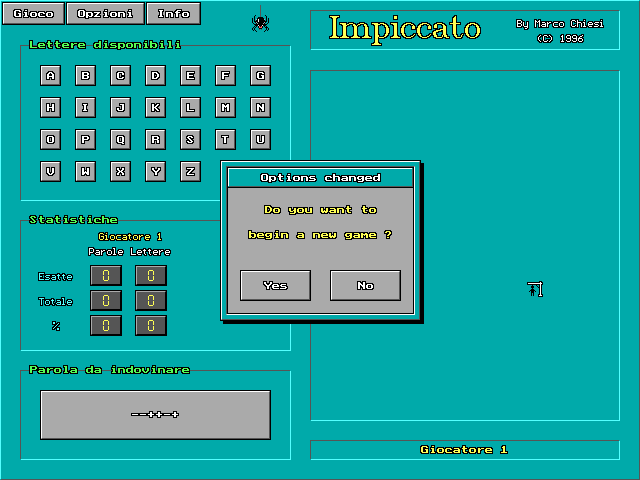This screenshot has width=640, height=480.
Task: Select letter J tile
Action: coord(120,107)
